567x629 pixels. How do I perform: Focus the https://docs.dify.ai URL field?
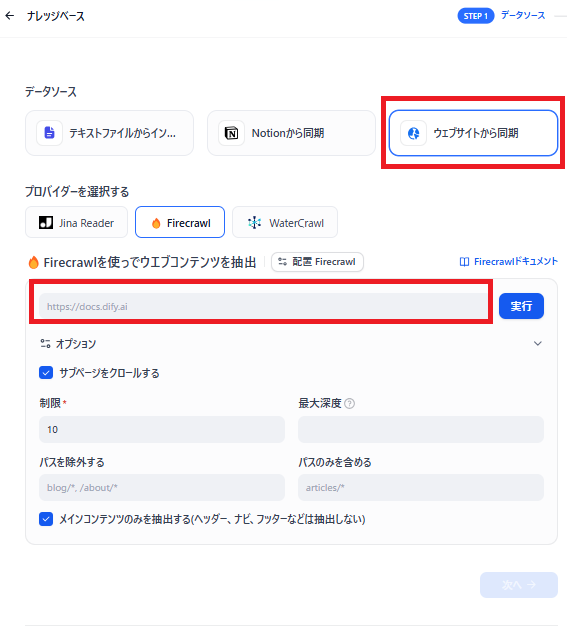263,306
